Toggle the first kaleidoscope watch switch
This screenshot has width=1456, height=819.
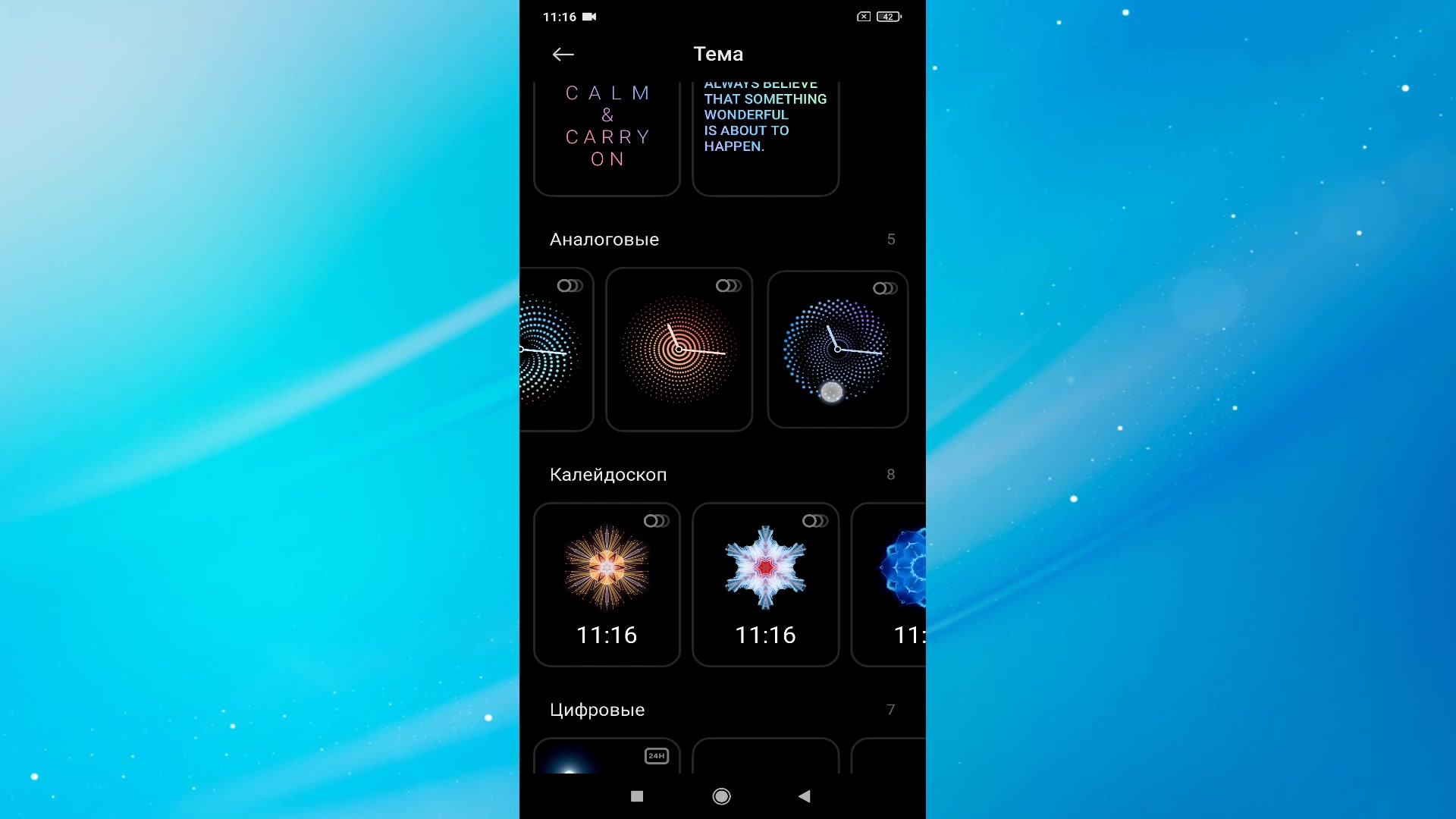coord(655,520)
